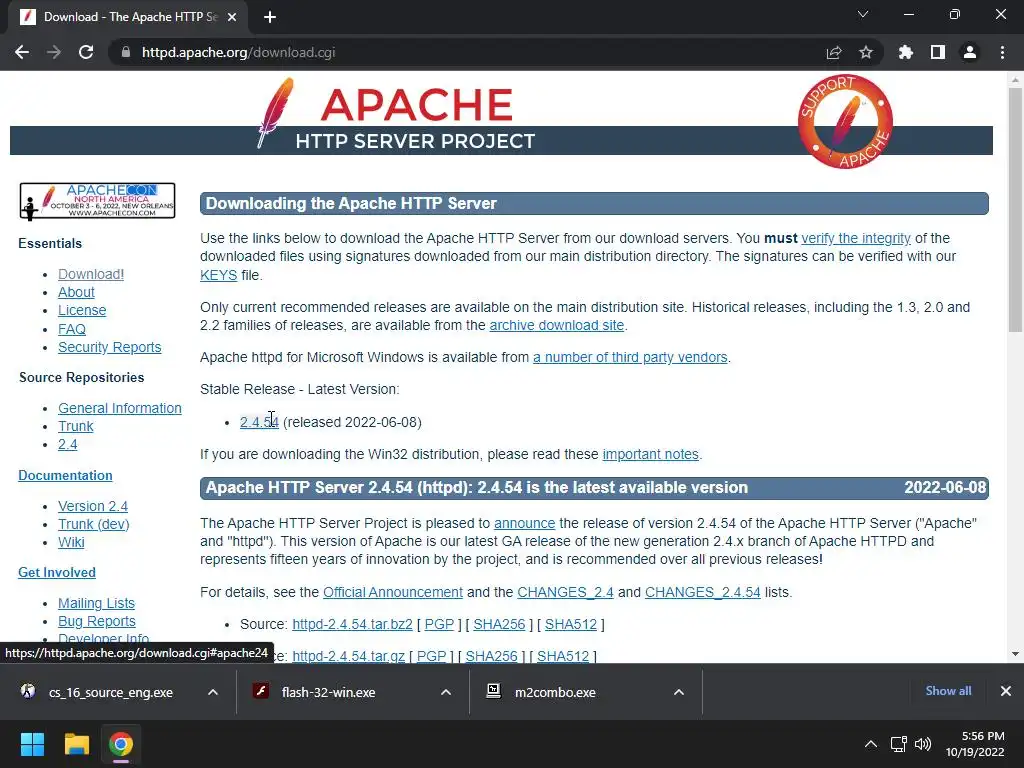Open the Security Reports link
This screenshot has height=768, width=1024.
(110, 347)
